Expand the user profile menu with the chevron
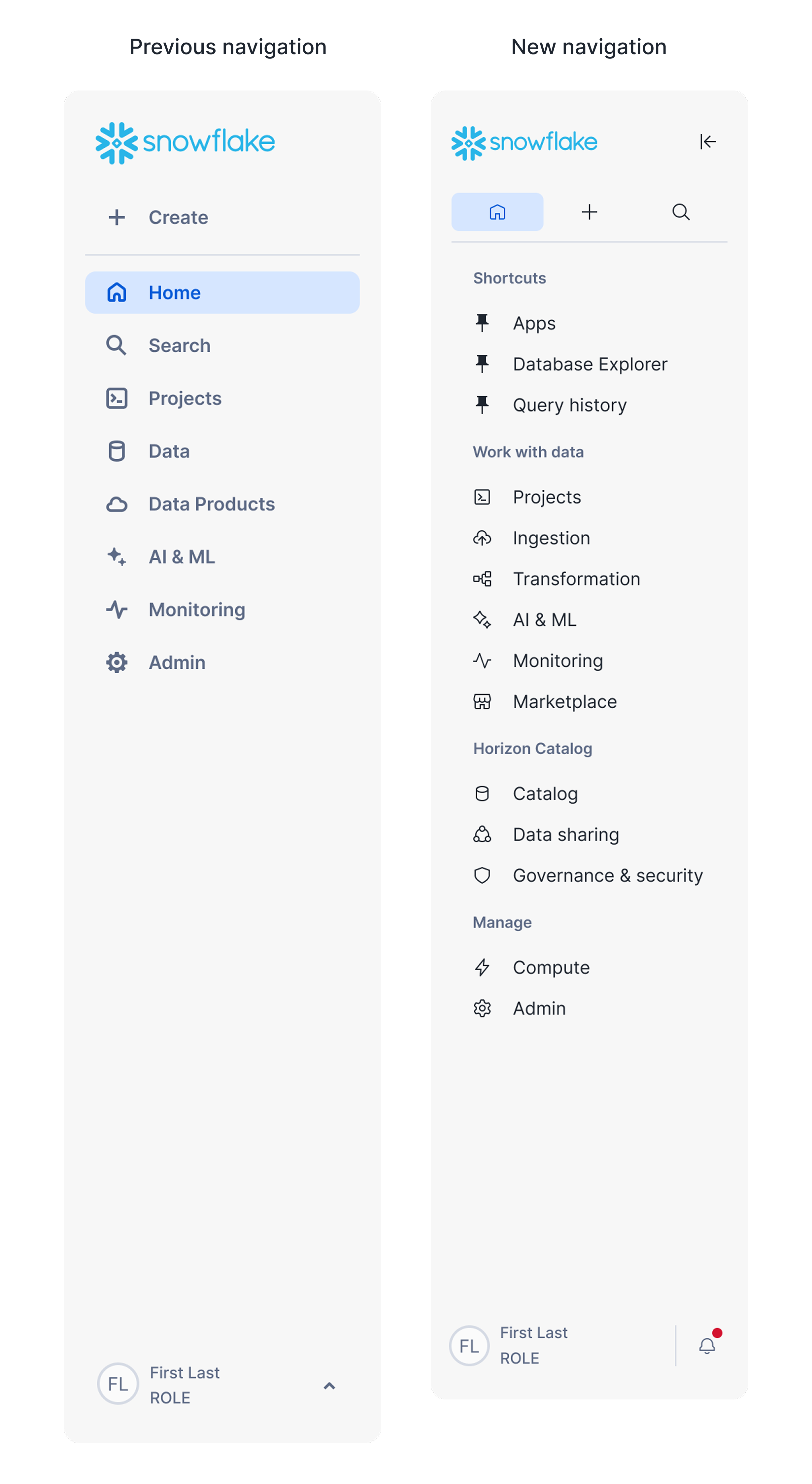The height and width of the screenshot is (1484, 812). point(329,1386)
